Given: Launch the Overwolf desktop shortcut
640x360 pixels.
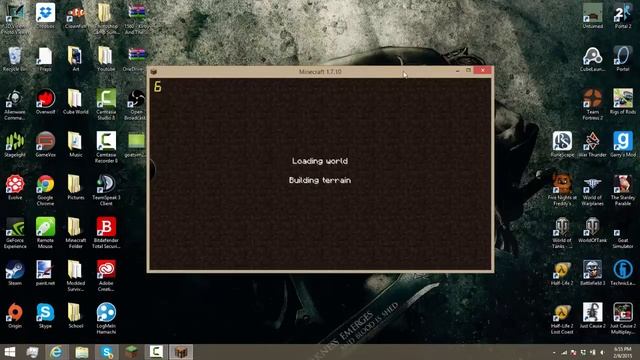Looking at the screenshot, I should pyautogui.click(x=45, y=101).
